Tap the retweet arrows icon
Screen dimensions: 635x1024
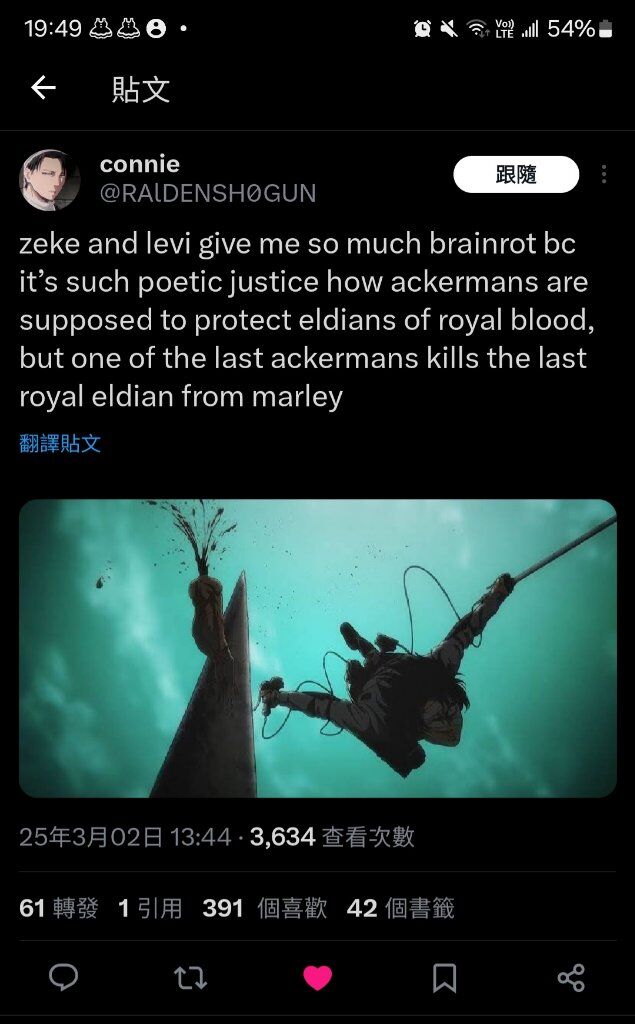pos(190,978)
